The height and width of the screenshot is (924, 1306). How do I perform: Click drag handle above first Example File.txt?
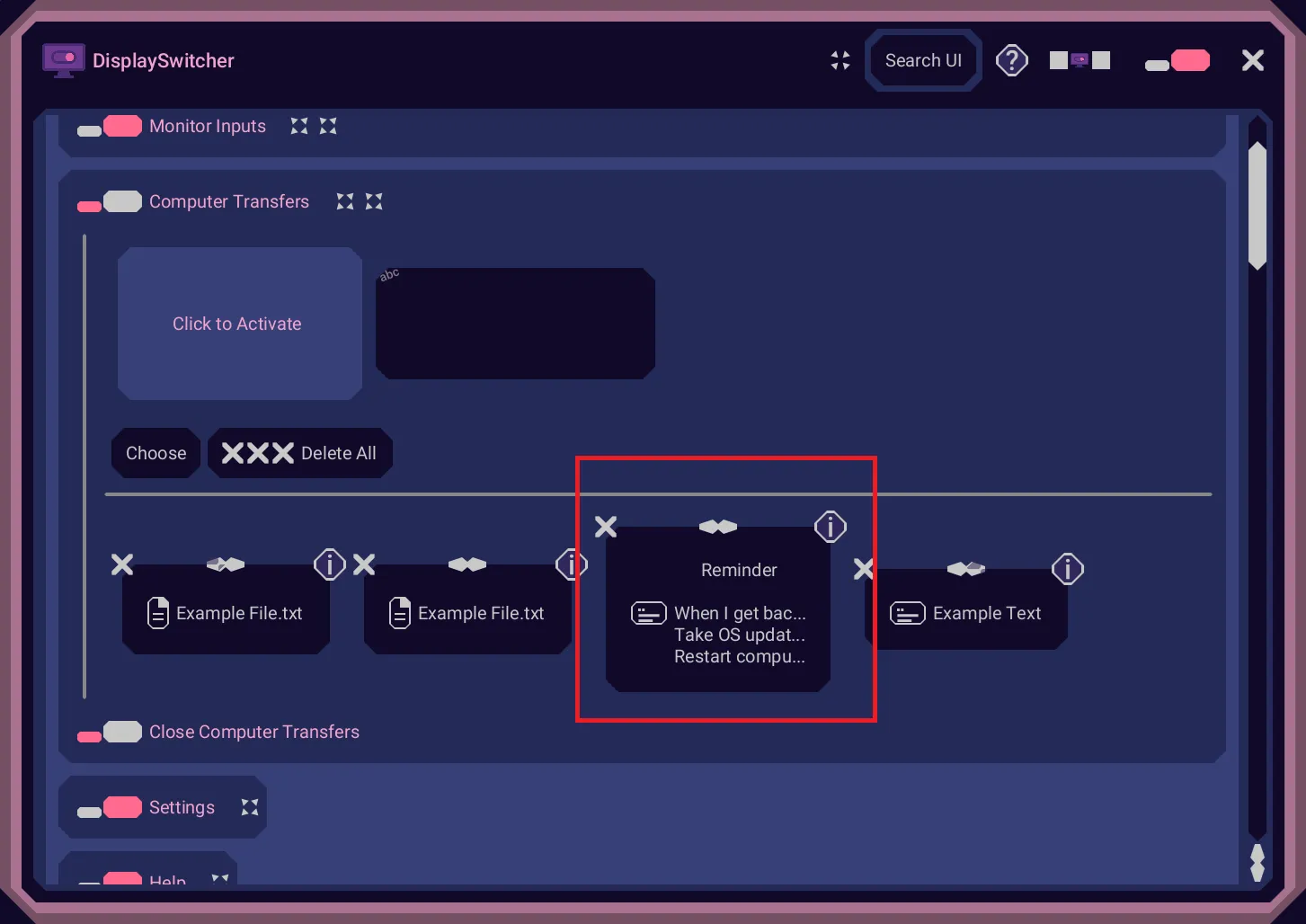(226, 564)
